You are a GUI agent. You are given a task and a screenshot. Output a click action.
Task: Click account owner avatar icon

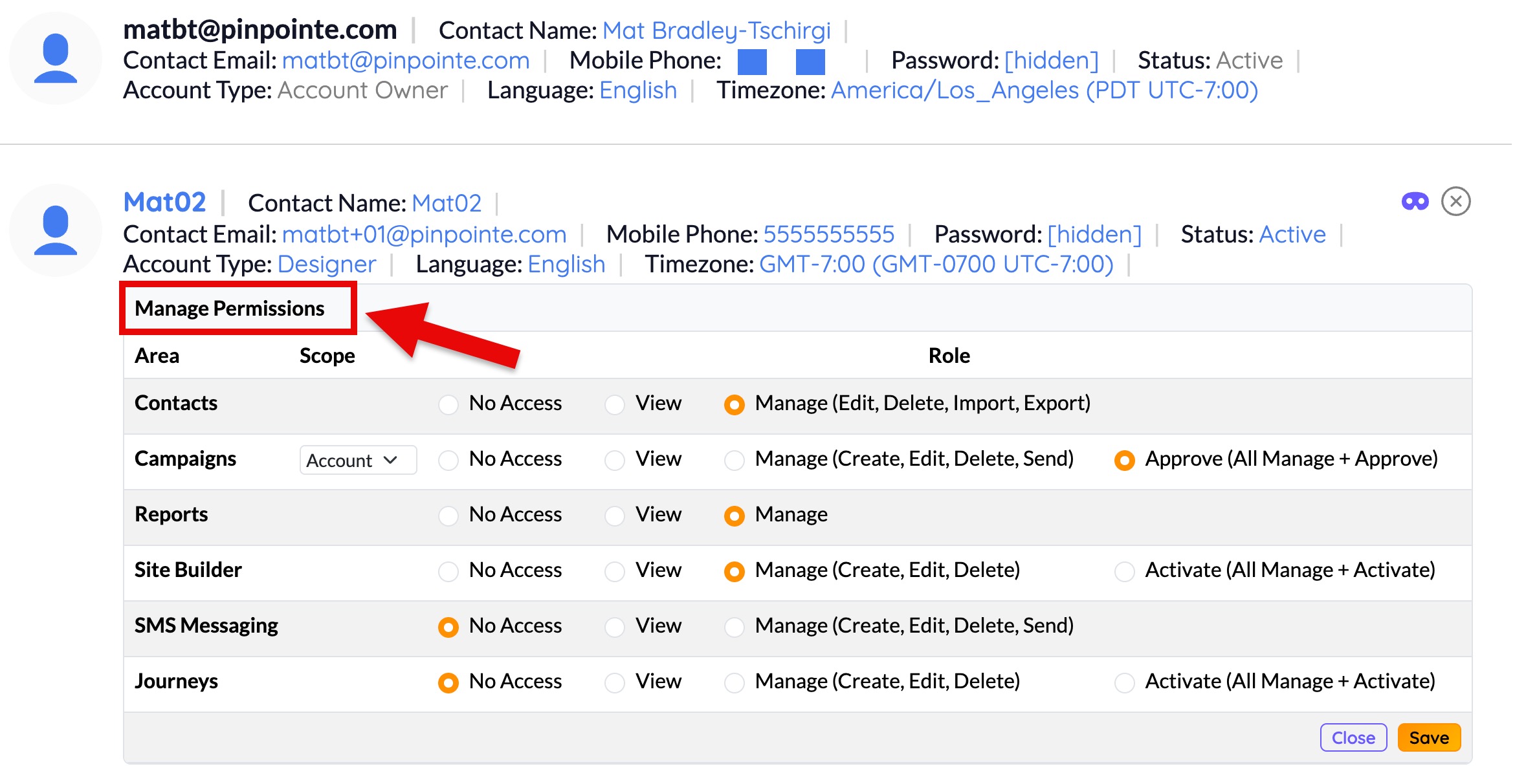pos(56,58)
